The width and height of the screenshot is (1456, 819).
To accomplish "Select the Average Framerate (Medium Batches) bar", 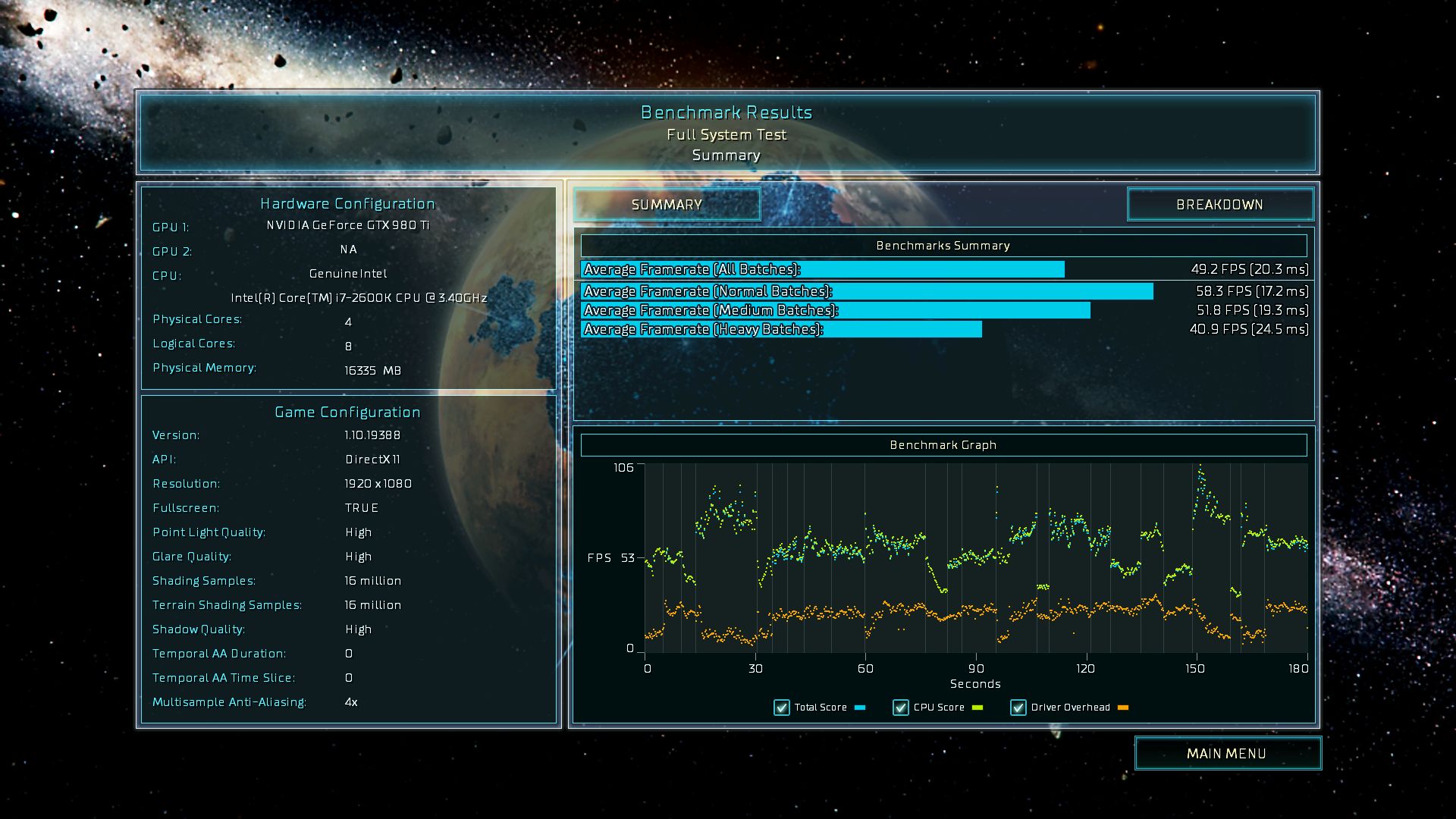I will point(836,310).
